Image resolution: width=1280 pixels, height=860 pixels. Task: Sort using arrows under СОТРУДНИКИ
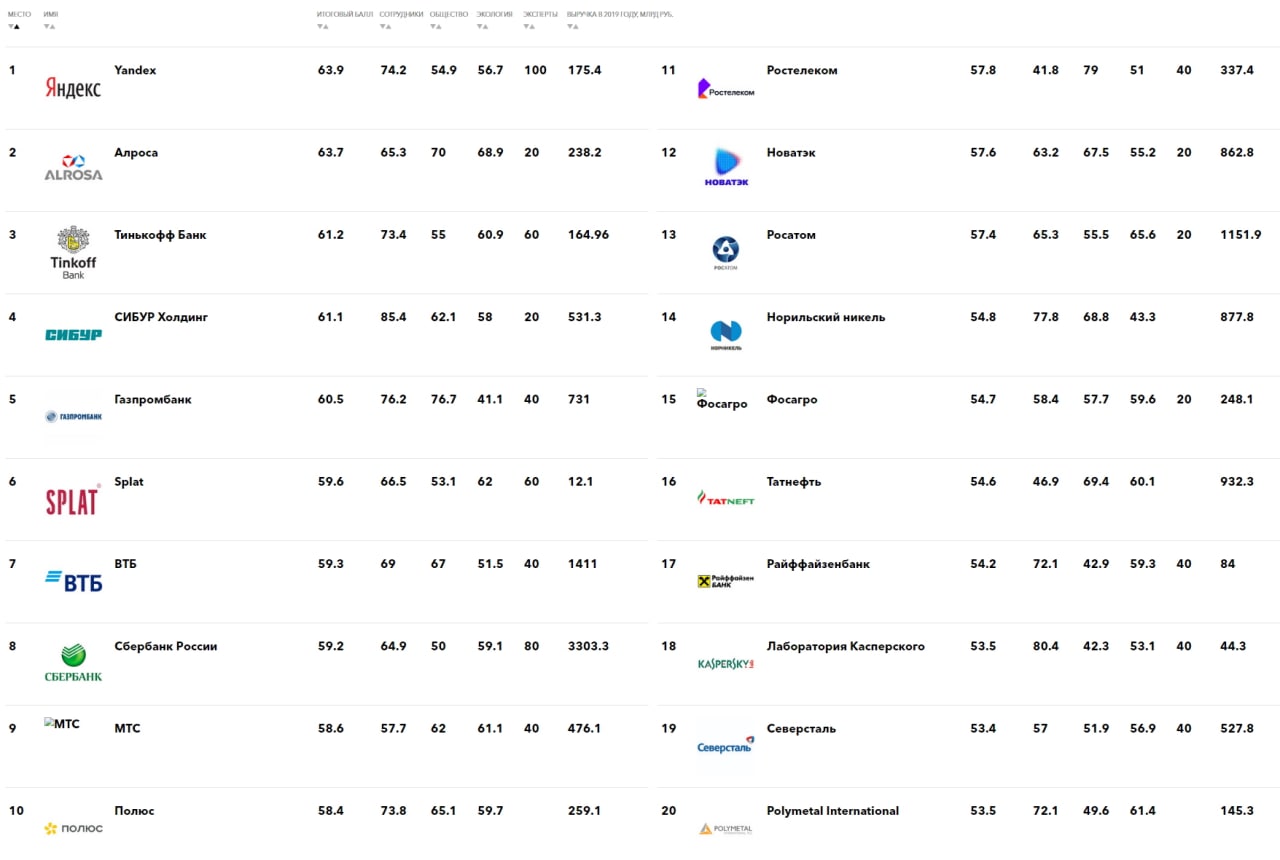[x=386, y=27]
